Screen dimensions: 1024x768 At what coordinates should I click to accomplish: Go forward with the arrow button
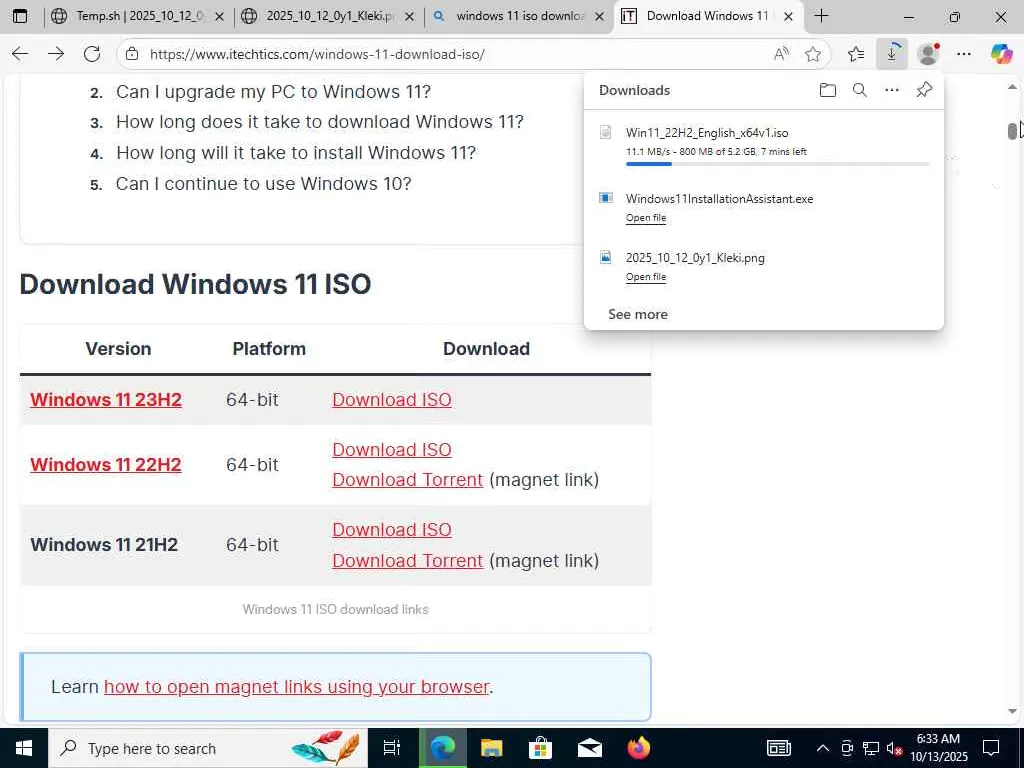point(56,54)
